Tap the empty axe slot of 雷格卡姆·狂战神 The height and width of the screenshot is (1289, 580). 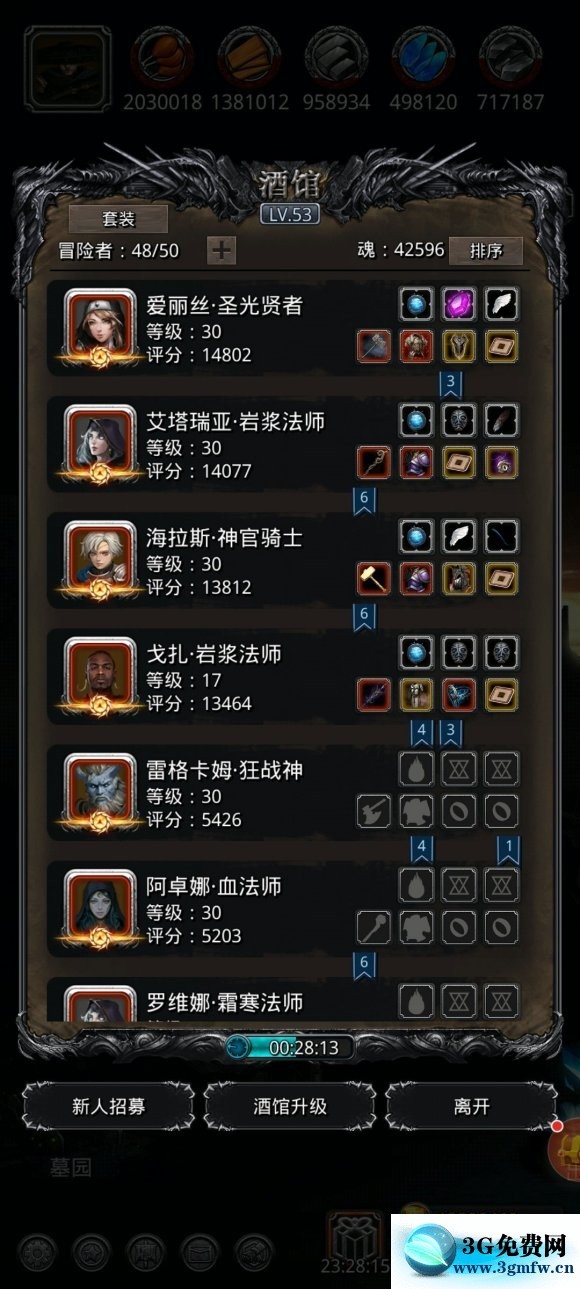[374, 811]
